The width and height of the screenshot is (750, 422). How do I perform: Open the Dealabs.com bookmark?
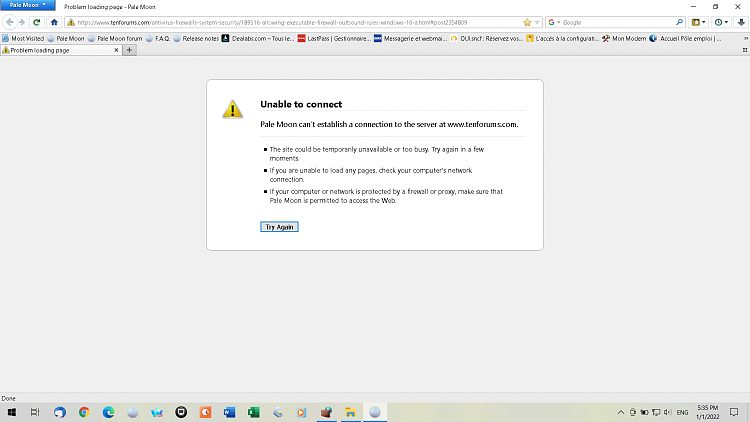click(258, 38)
